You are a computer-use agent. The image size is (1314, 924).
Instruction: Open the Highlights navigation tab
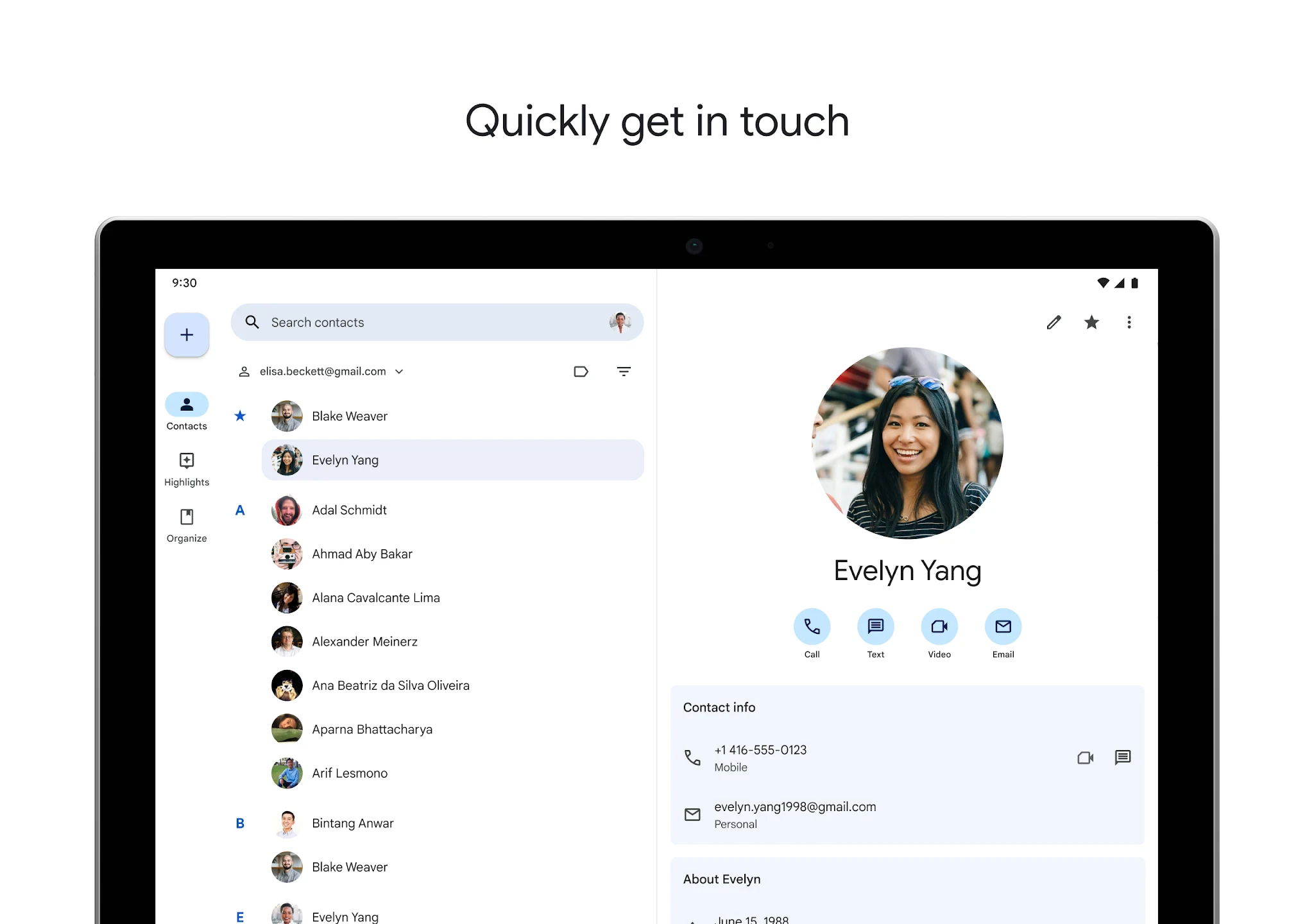click(x=187, y=469)
